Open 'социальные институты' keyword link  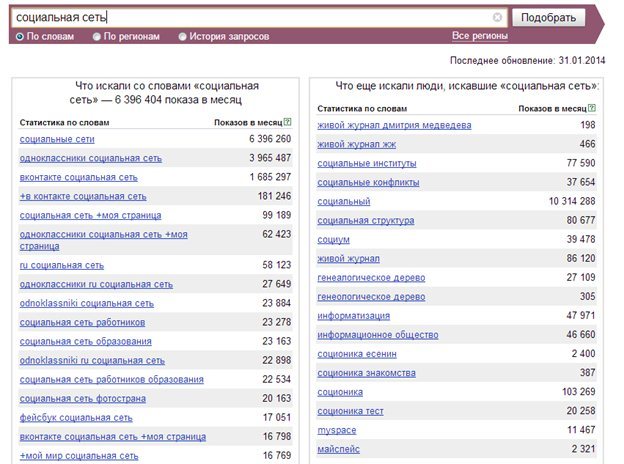[x=367, y=164]
